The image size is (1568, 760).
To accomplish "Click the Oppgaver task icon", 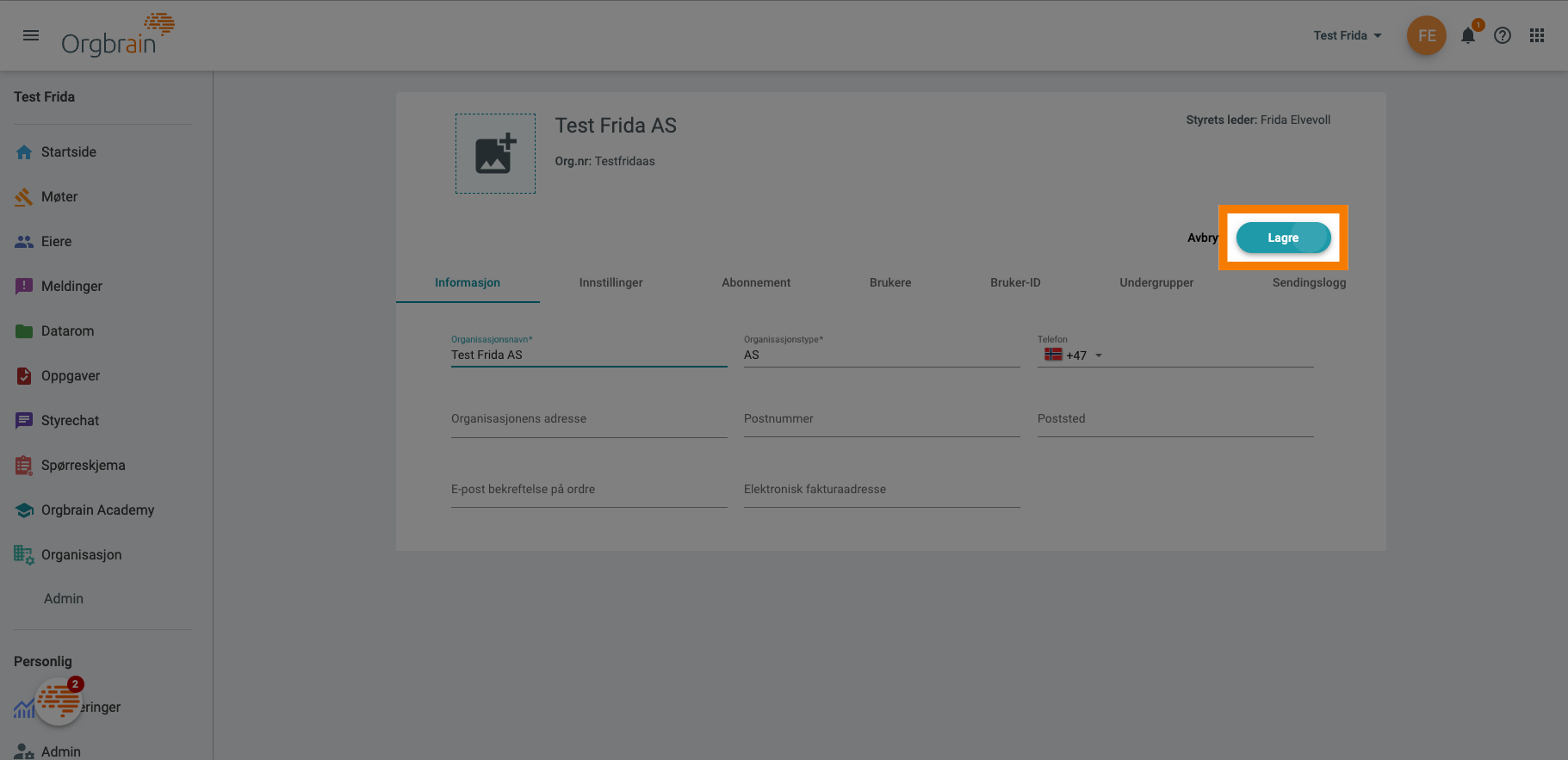I will 24,376.
